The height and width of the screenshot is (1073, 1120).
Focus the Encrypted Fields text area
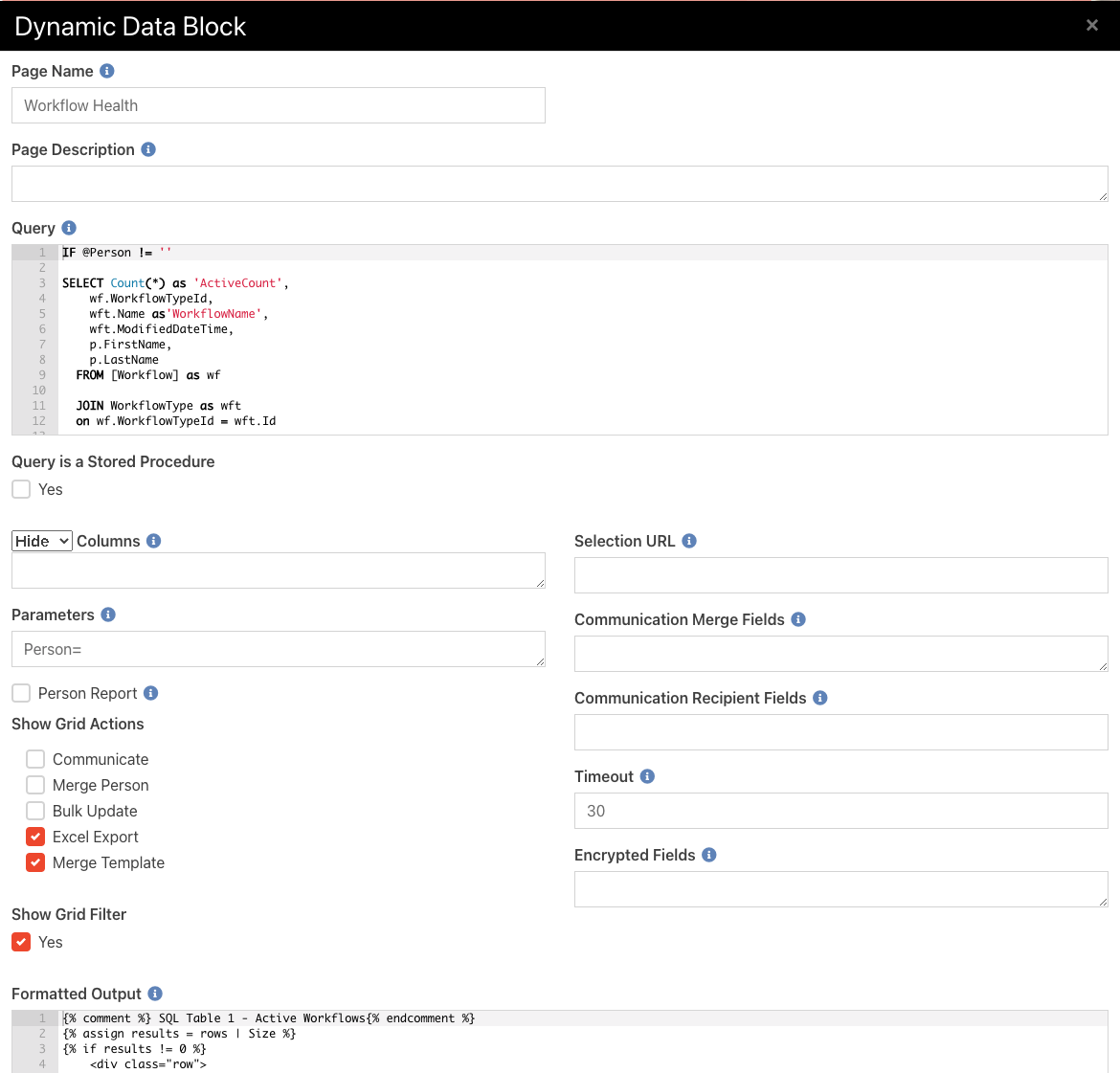(x=841, y=889)
